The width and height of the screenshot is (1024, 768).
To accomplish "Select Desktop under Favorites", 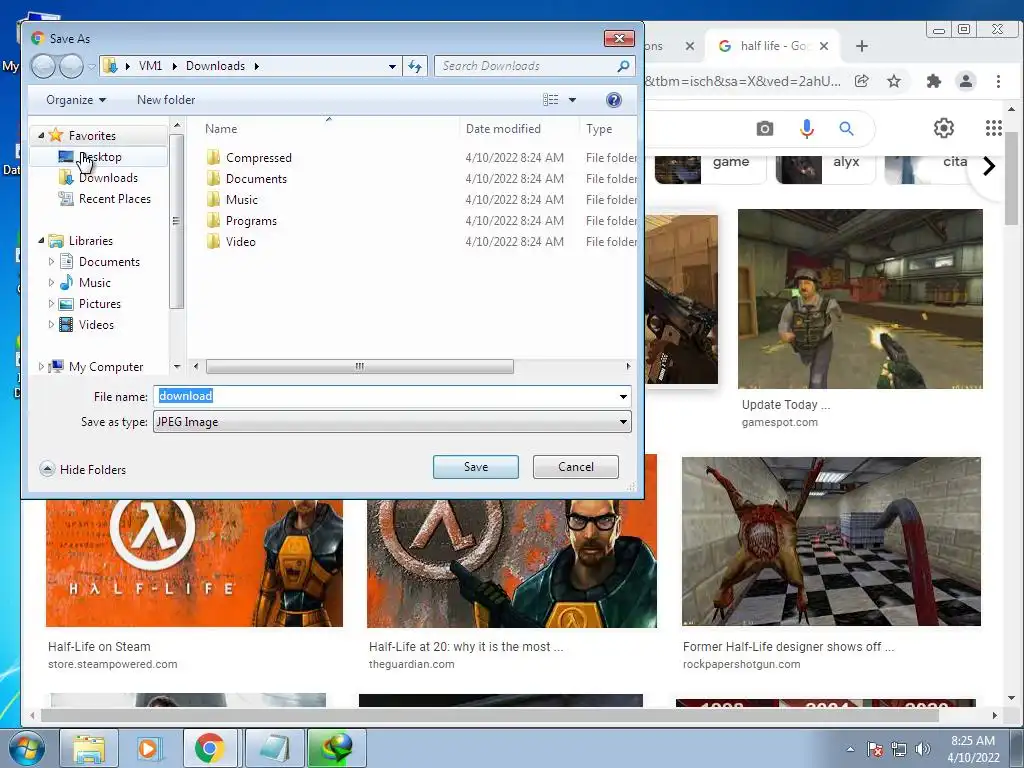I will point(99,157).
